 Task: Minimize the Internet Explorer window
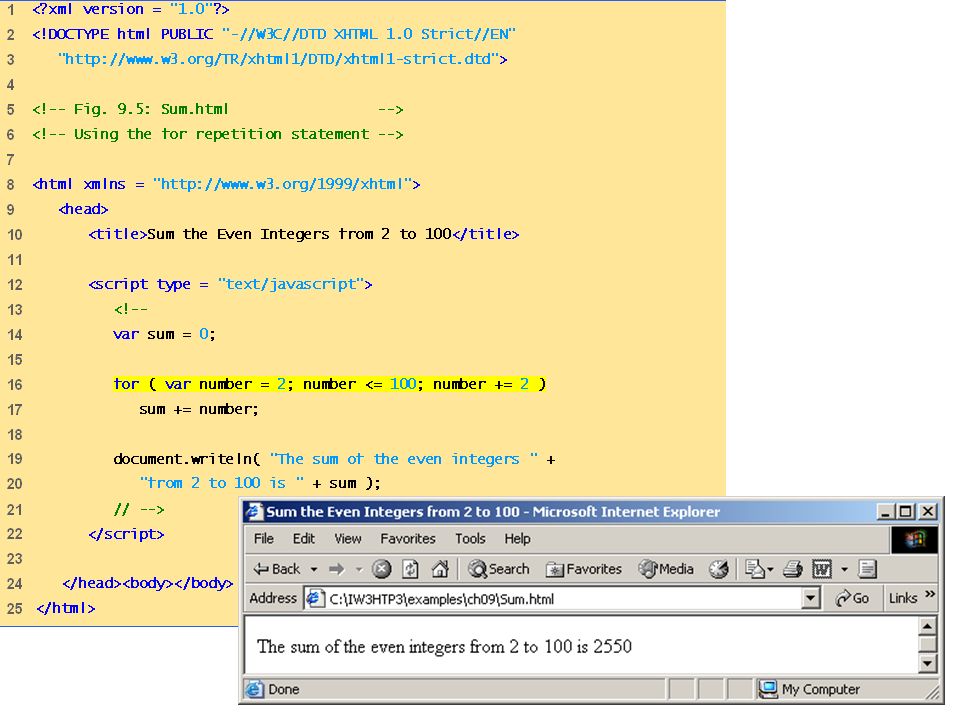coord(885,511)
